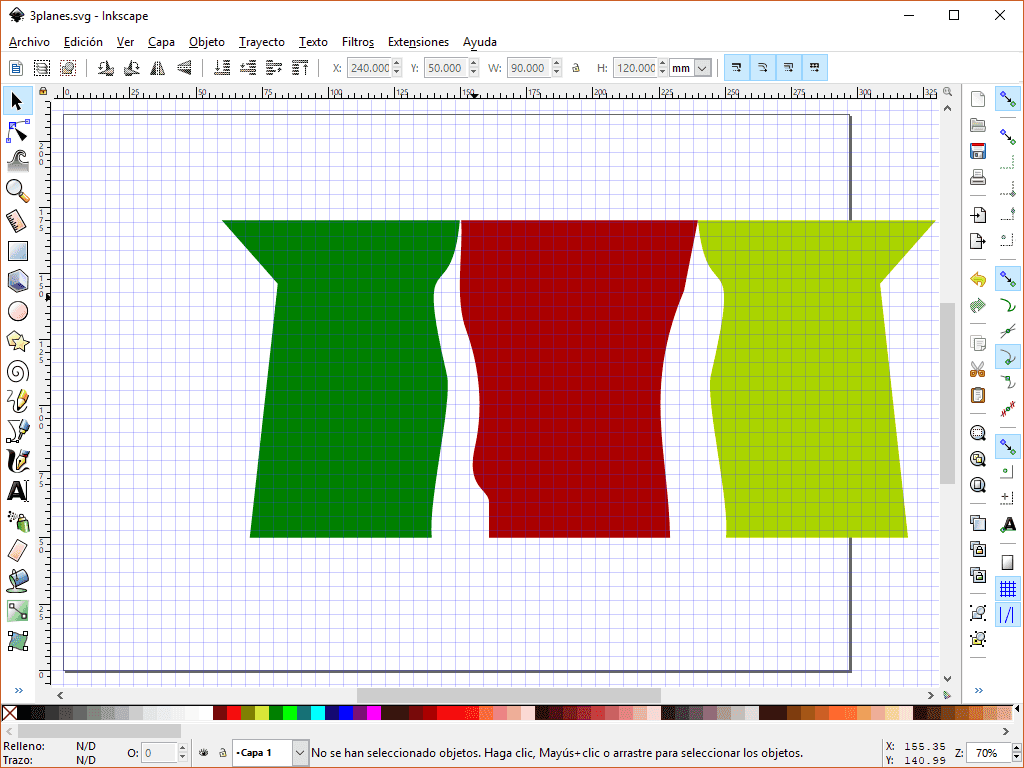Image resolution: width=1024 pixels, height=768 pixels.
Task: Toggle the grid display button
Action: pyautogui.click(x=1008, y=589)
